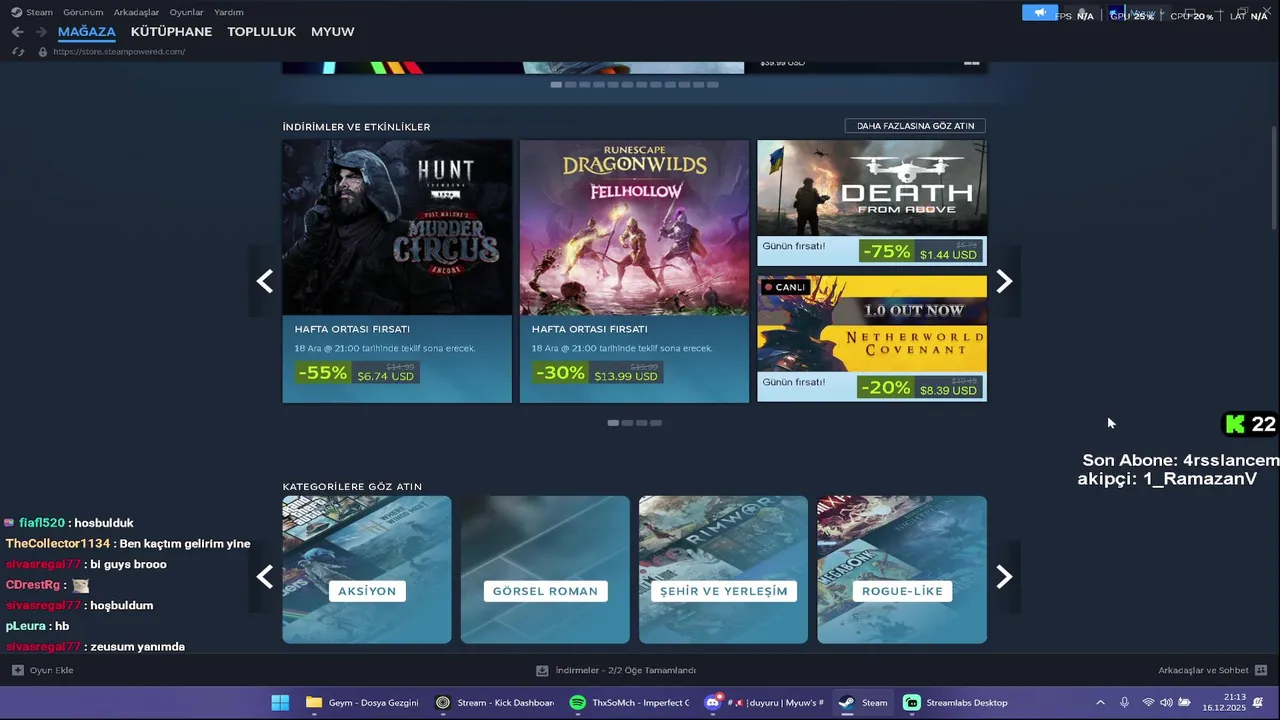Select first featured carousel page dot
Image resolution: width=1280 pixels, height=720 pixels.
coord(556,85)
